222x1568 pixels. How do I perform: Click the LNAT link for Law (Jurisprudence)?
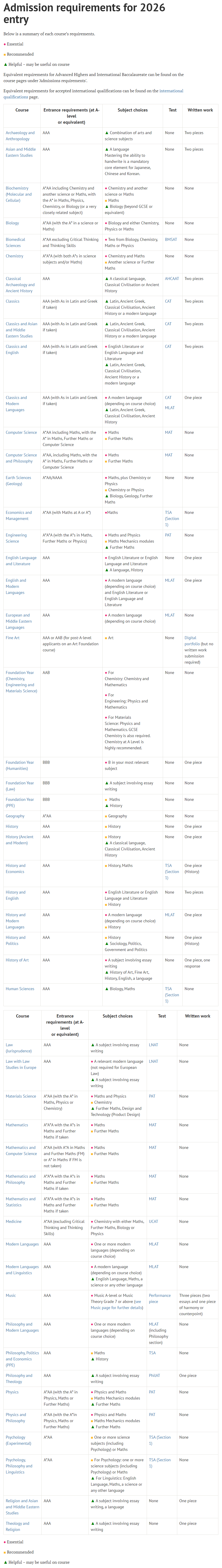pyautogui.click(x=153, y=1044)
